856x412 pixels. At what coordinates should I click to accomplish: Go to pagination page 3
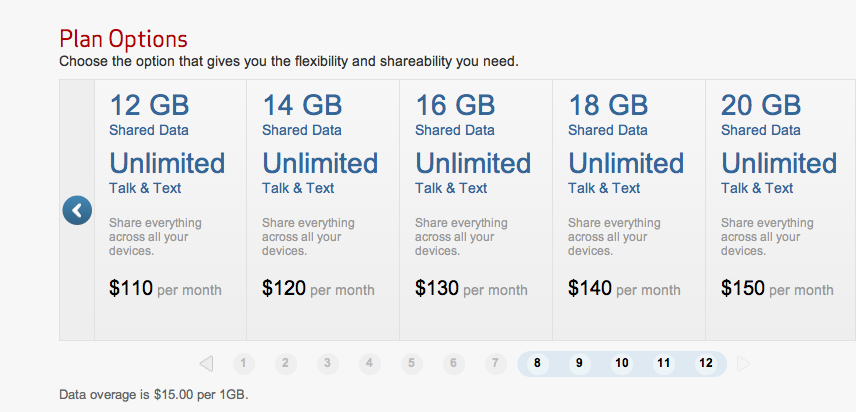(328, 363)
